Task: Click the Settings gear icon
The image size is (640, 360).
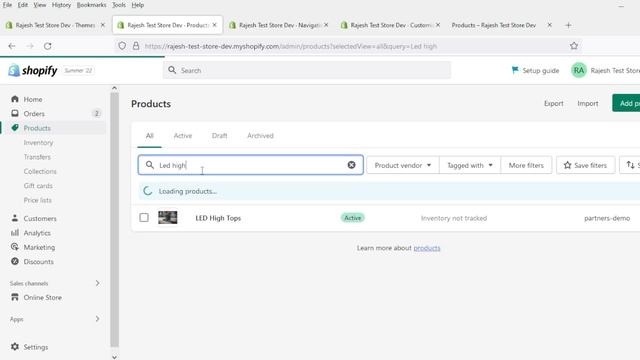Action: (15, 347)
